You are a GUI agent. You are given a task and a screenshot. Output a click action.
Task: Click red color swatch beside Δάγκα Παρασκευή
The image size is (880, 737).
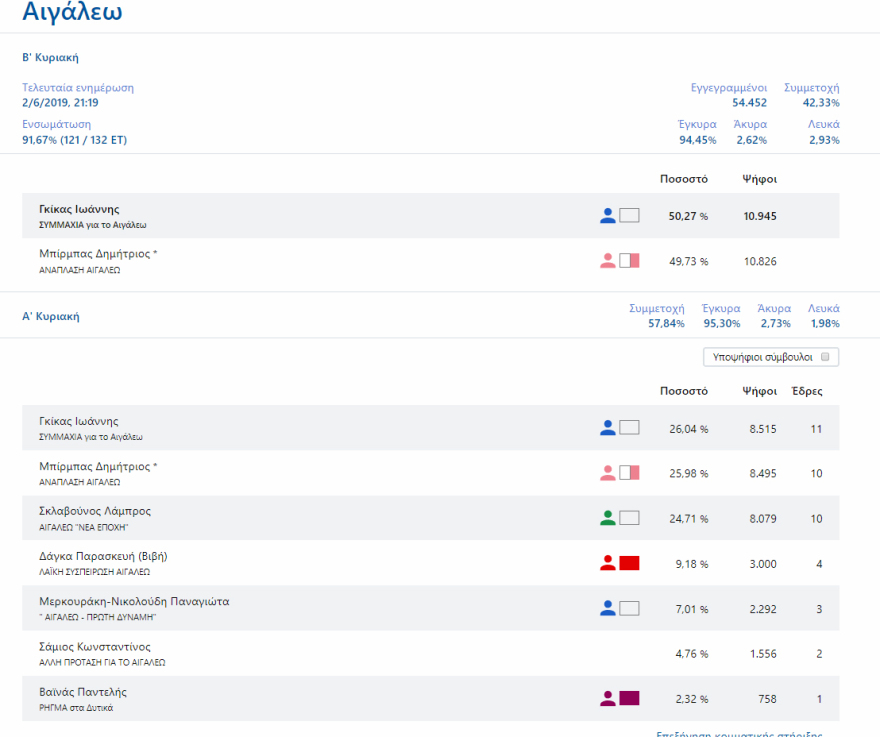coord(629,563)
